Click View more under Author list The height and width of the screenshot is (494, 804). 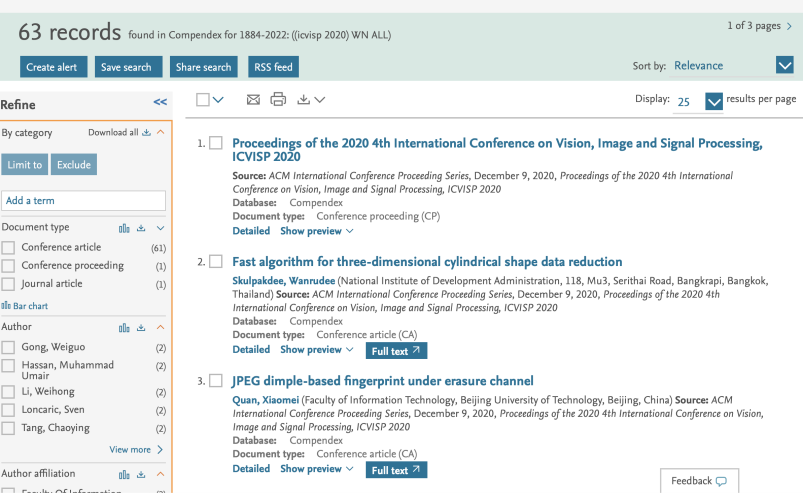(x=136, y=450)
